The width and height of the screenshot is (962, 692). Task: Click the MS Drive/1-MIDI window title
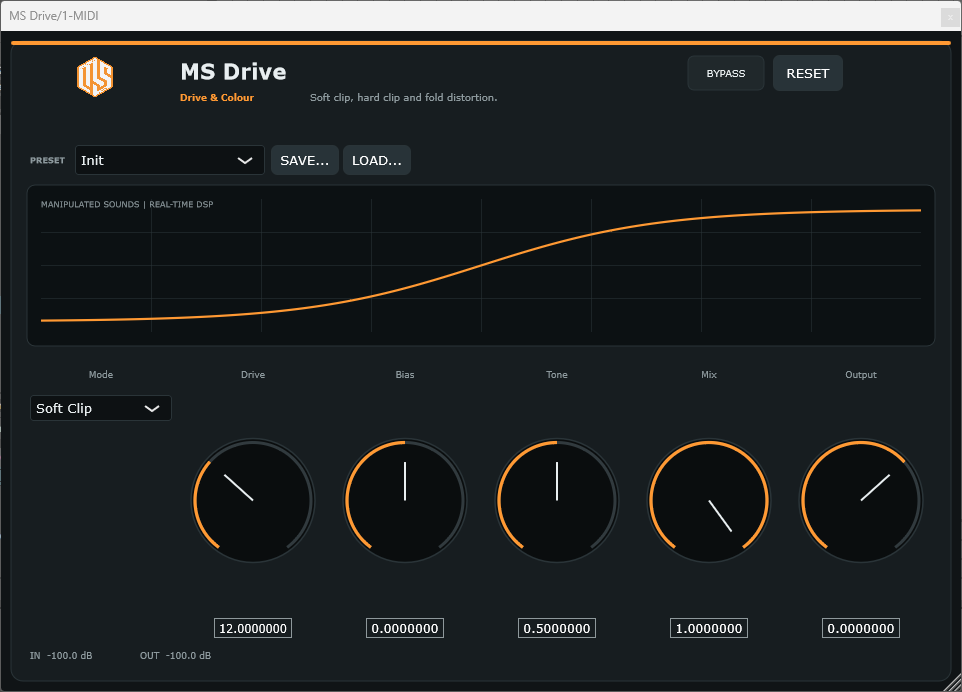[x=53, y=16]
